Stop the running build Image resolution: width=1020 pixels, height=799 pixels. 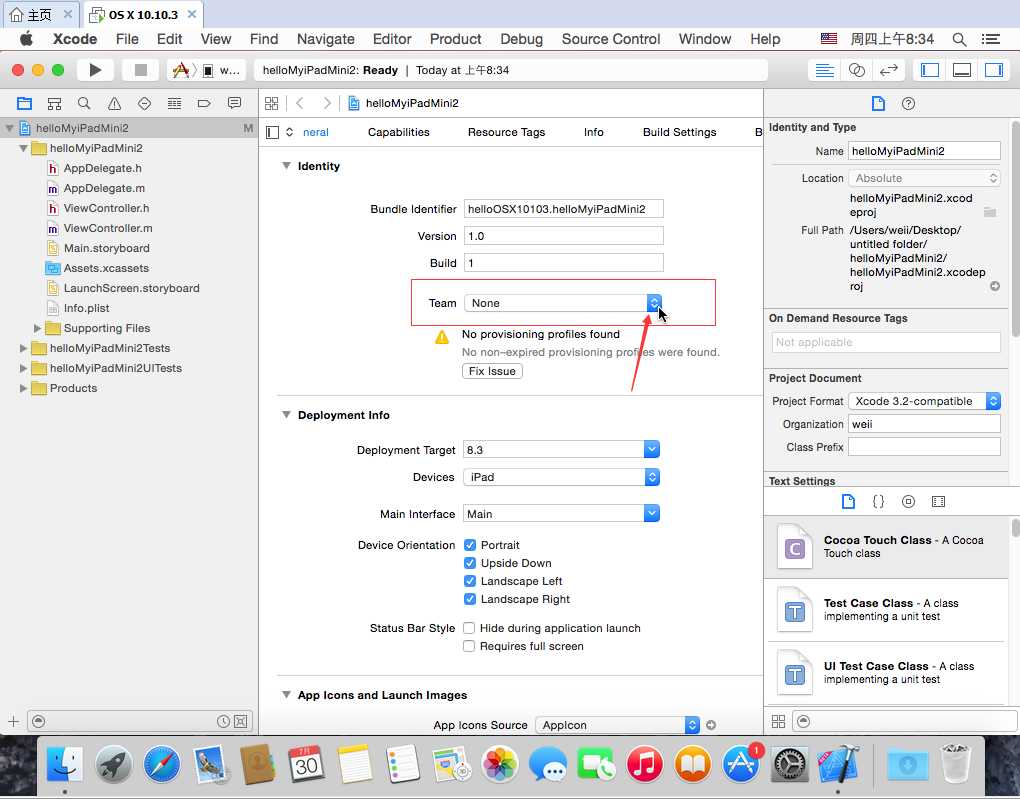tap(141, 70)
